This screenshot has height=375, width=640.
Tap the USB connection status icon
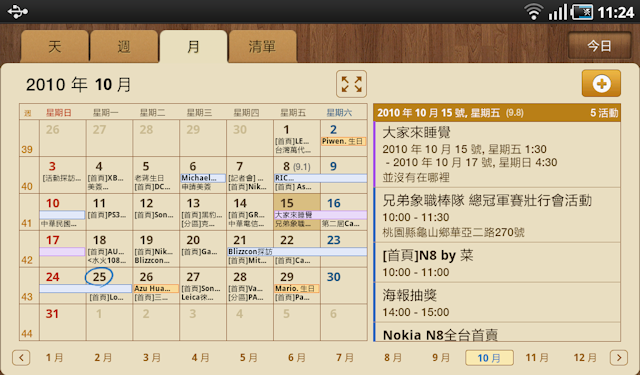pyautogui.click(x=18, y=11)
